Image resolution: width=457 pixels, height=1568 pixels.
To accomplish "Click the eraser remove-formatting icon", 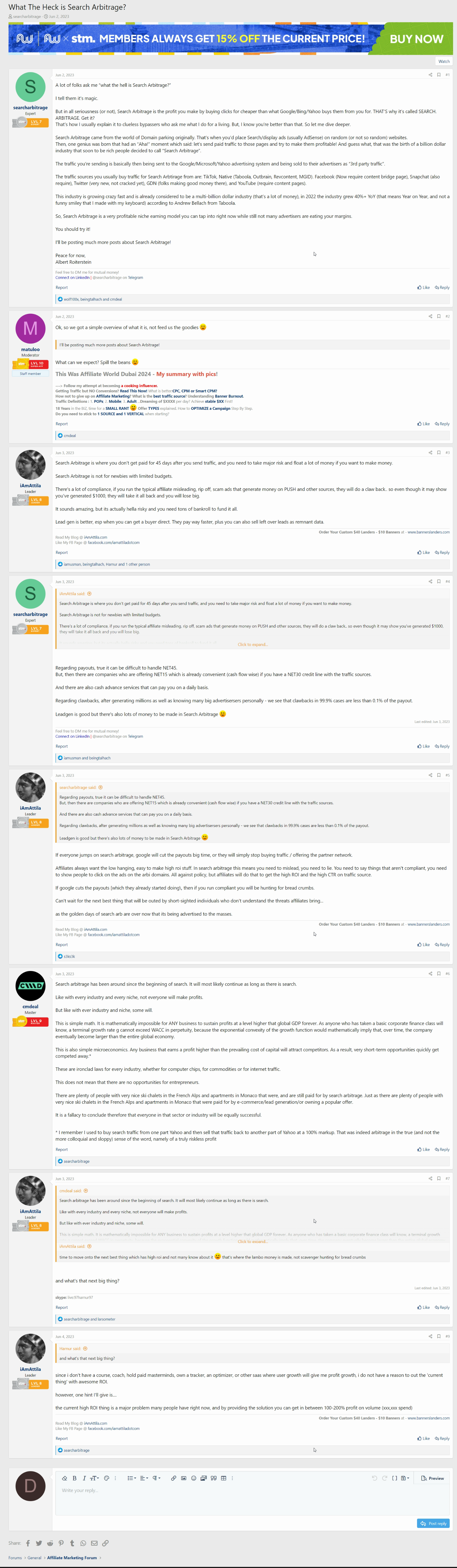I will tap(64, 1478).
